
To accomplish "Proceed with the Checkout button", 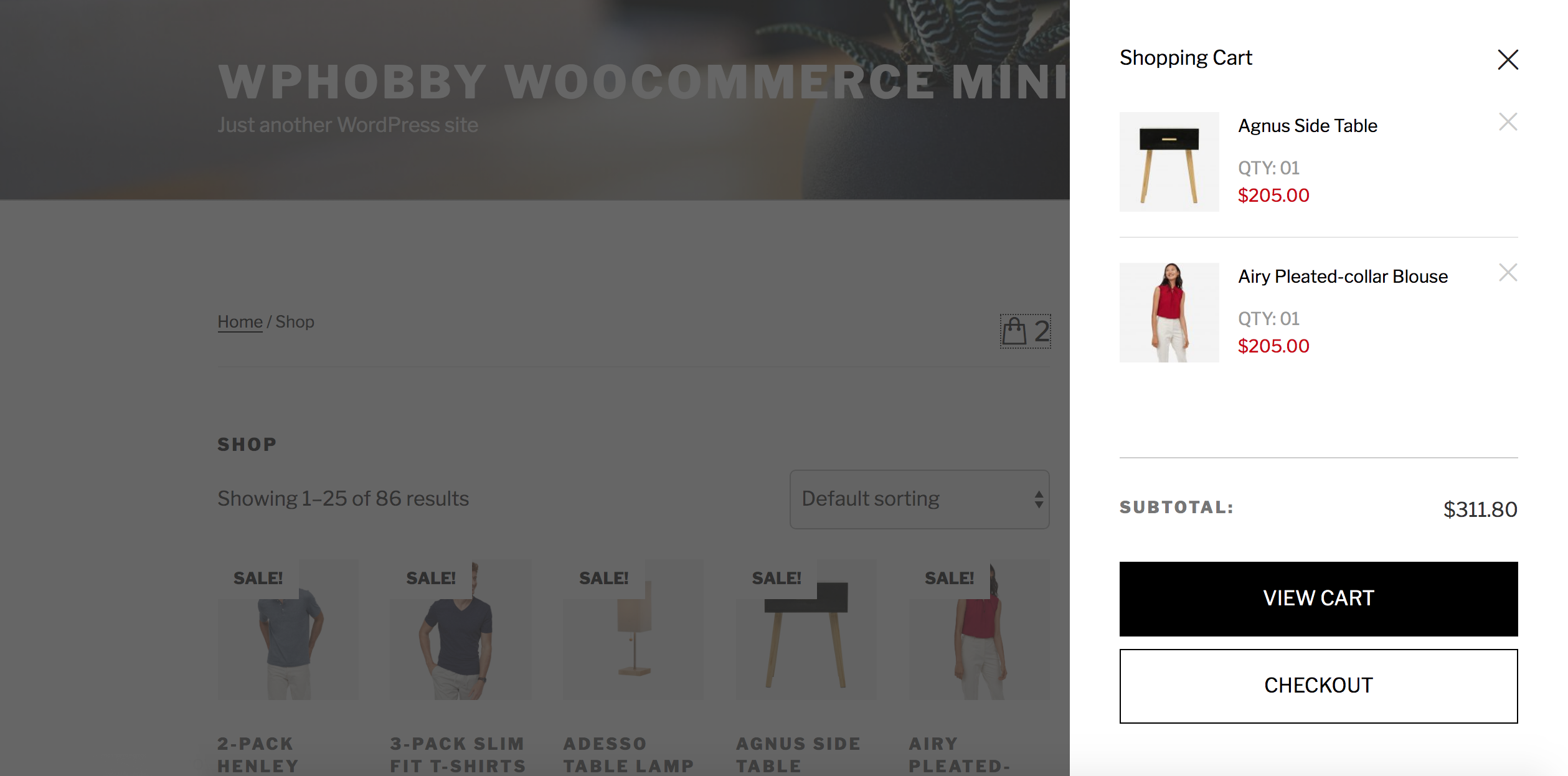I will [x=1318, y=686].
